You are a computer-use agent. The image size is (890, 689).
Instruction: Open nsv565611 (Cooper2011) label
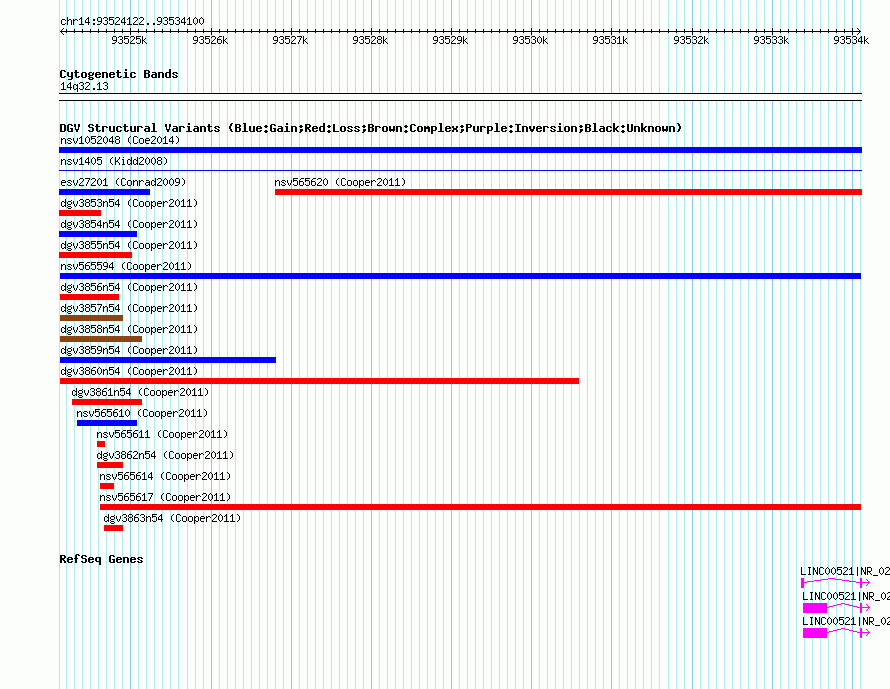coord(162,434)
